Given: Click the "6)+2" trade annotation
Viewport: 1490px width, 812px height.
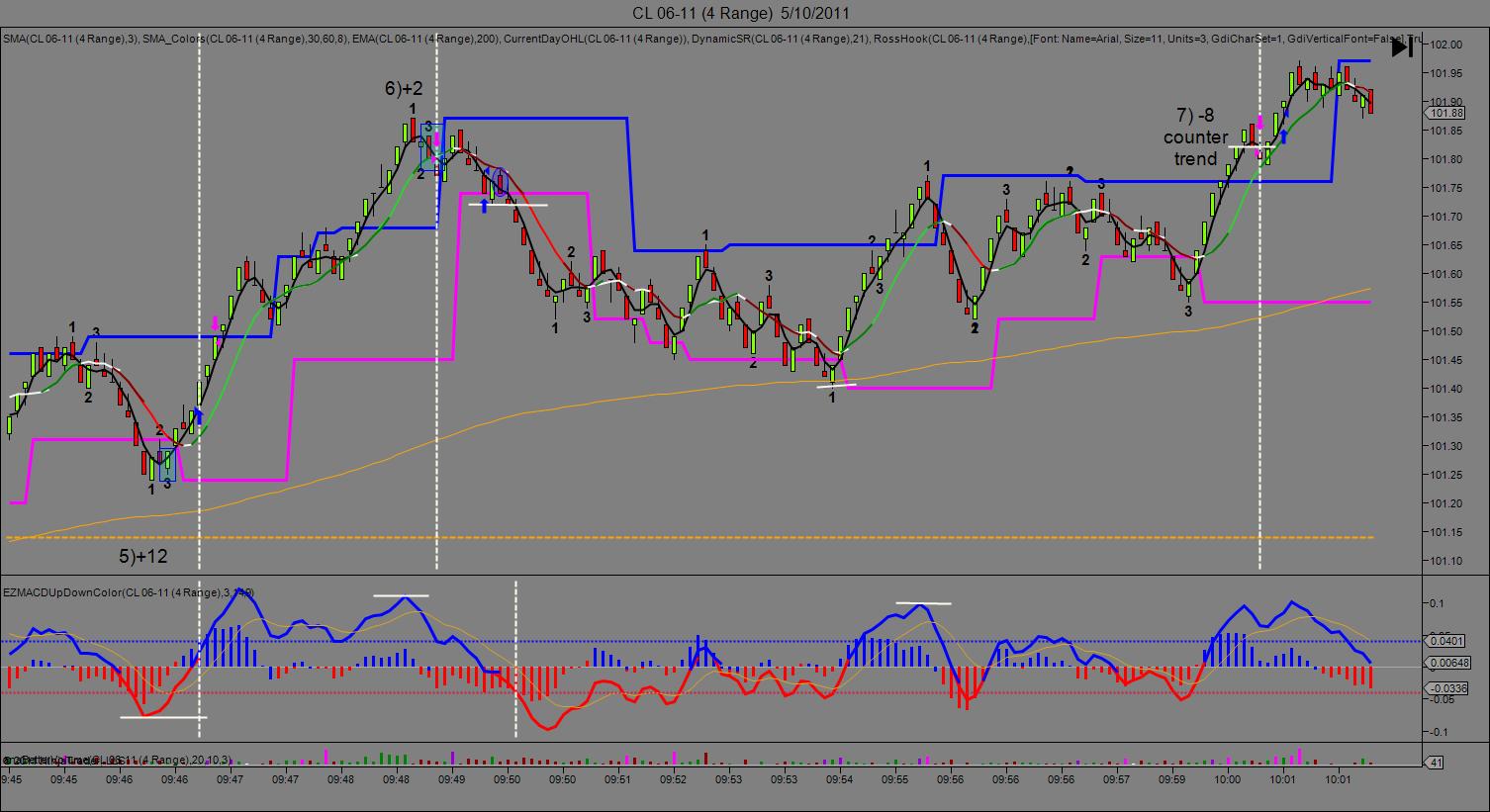Looking at the screenshot, I should click(x=404, y=88).
